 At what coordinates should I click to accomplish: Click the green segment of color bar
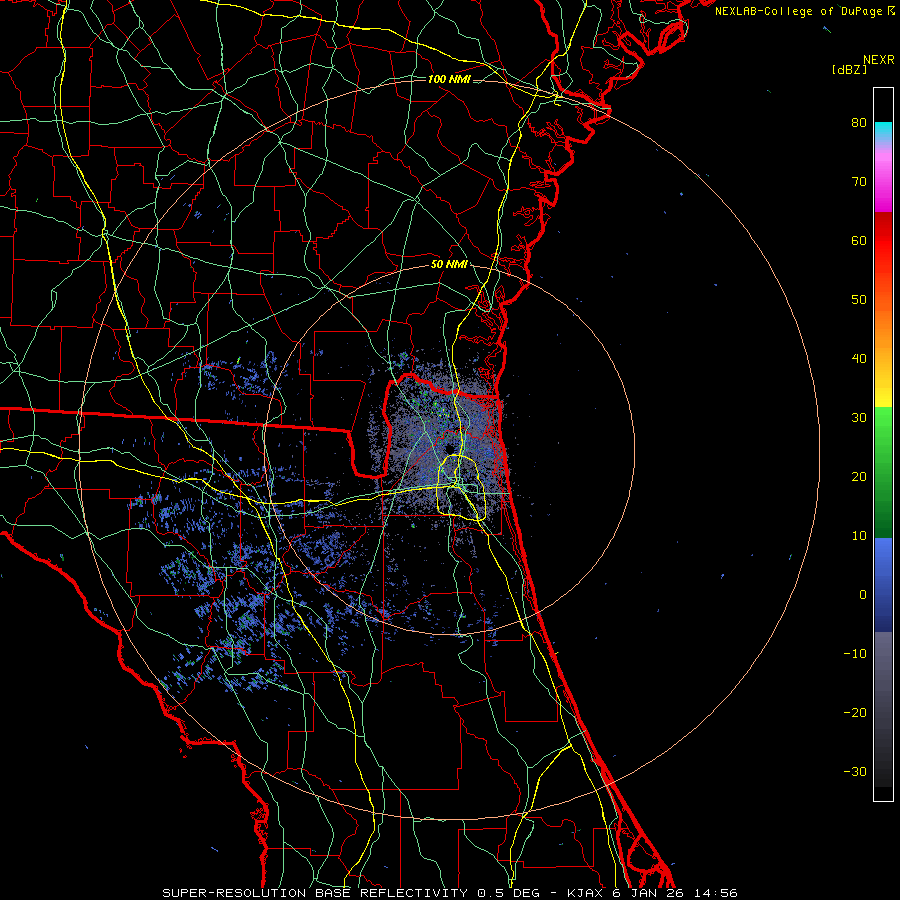click(883, 472)
